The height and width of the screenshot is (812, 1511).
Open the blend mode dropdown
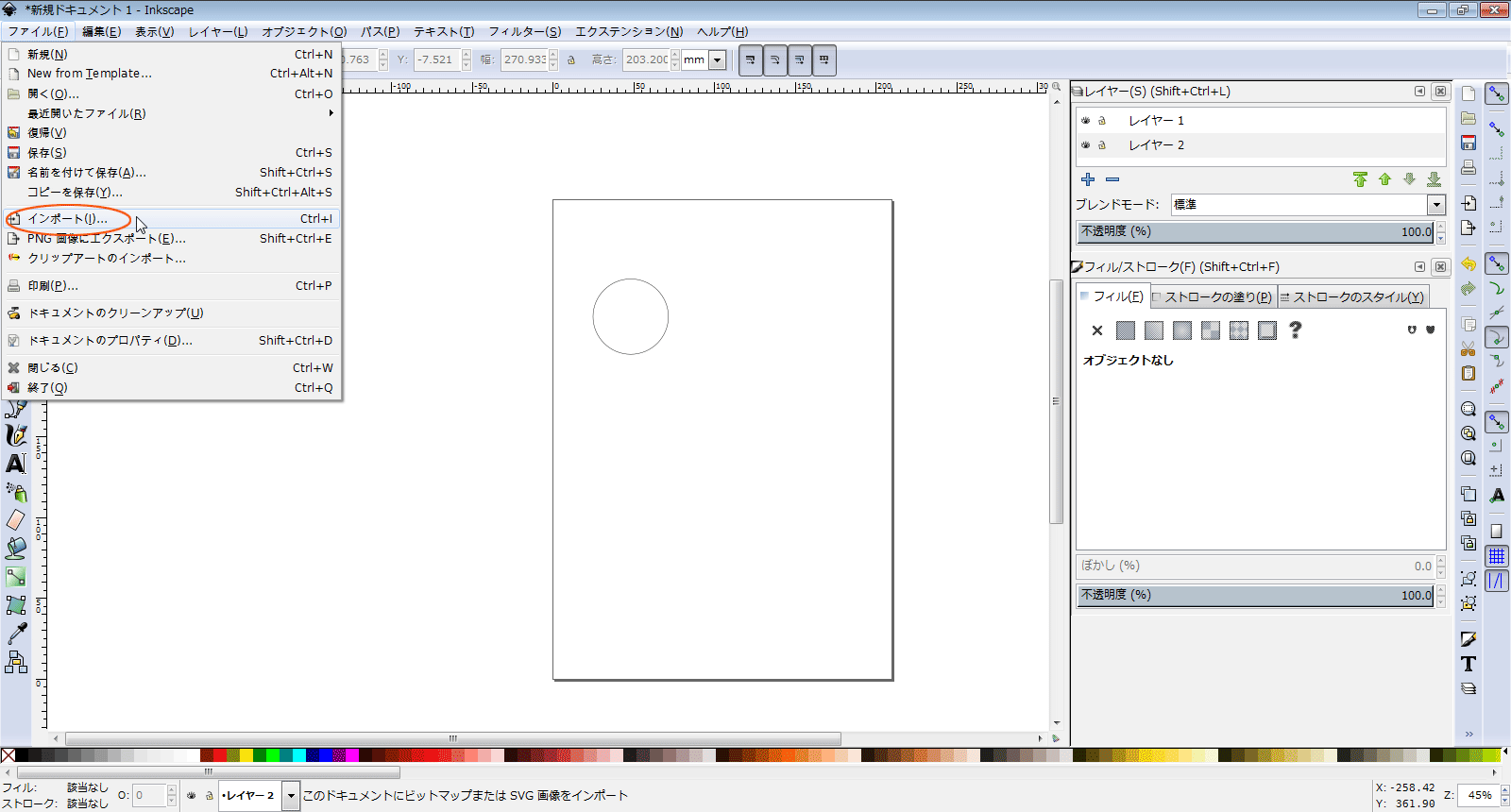click(x=1436, y=205)
